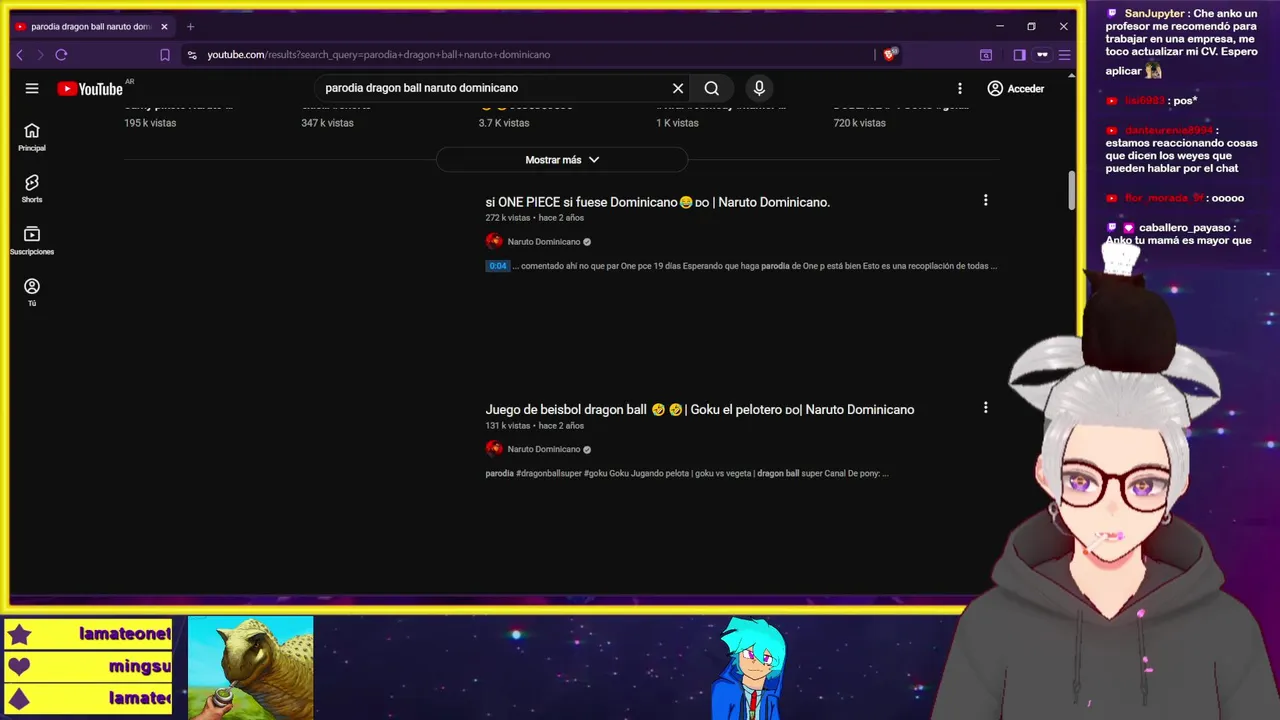
Task: Go forward with the browser forward arrow
Action: (x=40, y=55)
